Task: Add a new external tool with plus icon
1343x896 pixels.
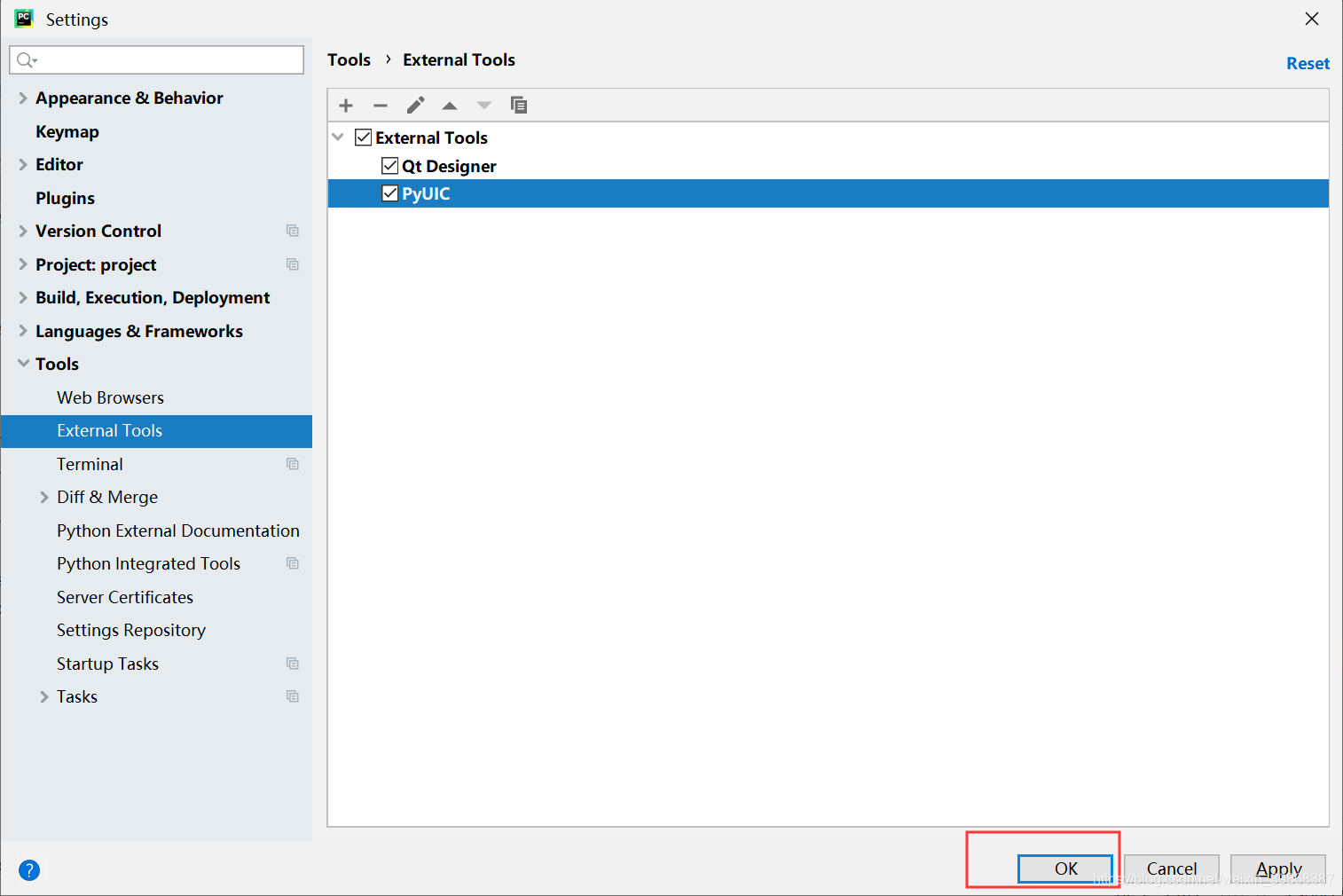Action: 346,106
